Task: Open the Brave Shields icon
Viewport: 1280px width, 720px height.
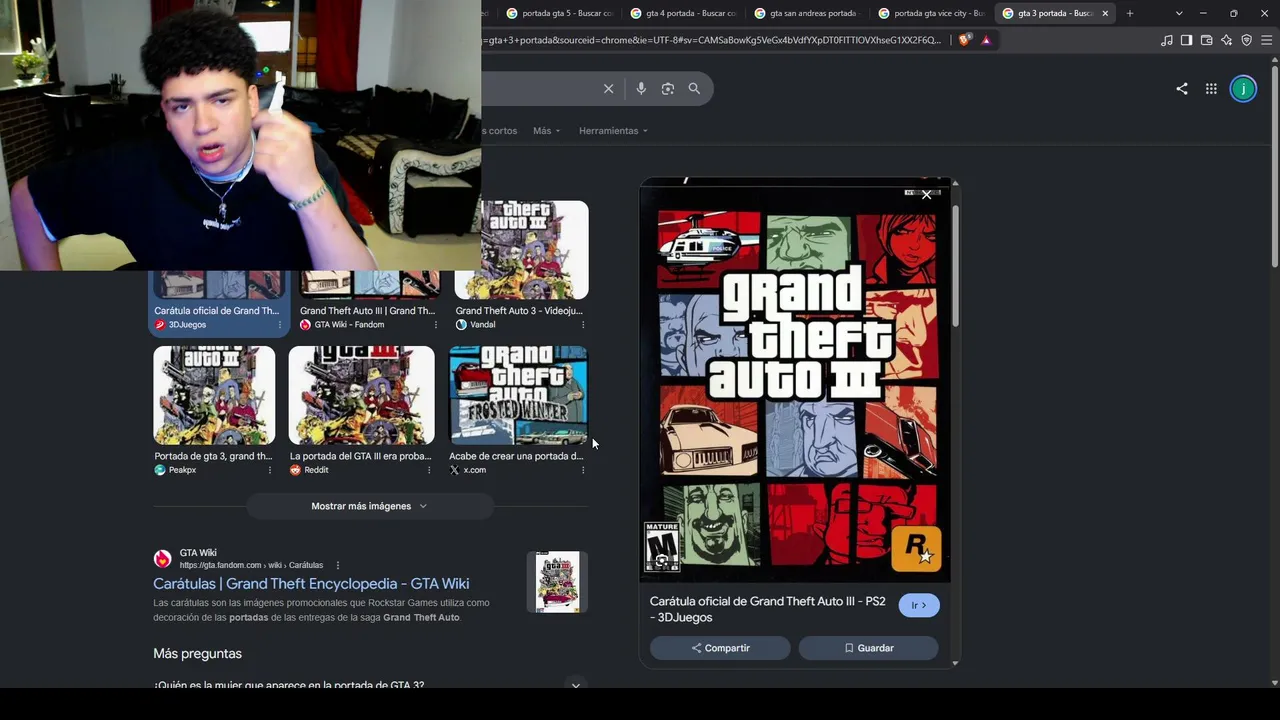Action: [x=964, y=40]
